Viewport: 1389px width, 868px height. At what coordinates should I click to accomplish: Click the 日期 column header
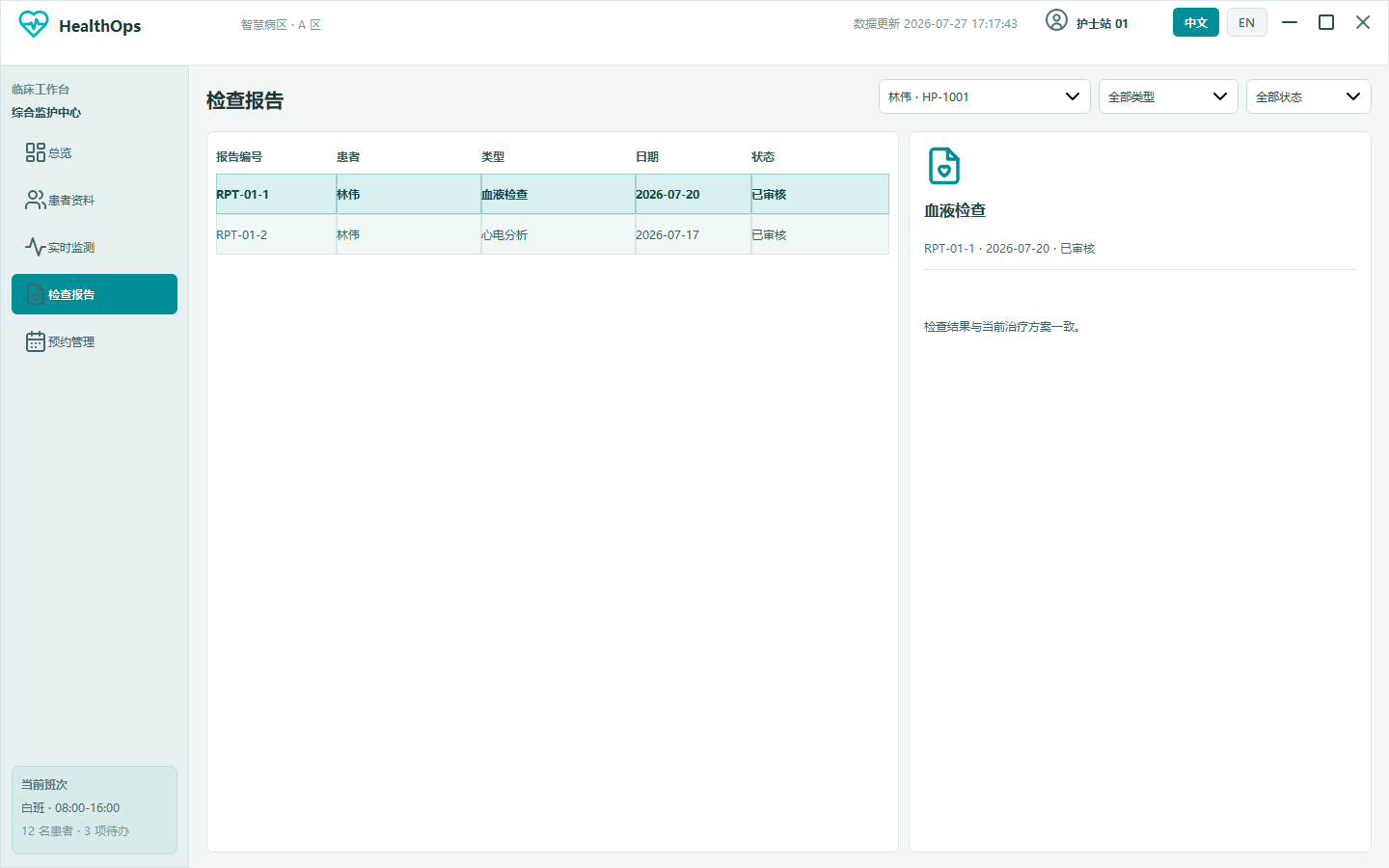tap(647, 156)
